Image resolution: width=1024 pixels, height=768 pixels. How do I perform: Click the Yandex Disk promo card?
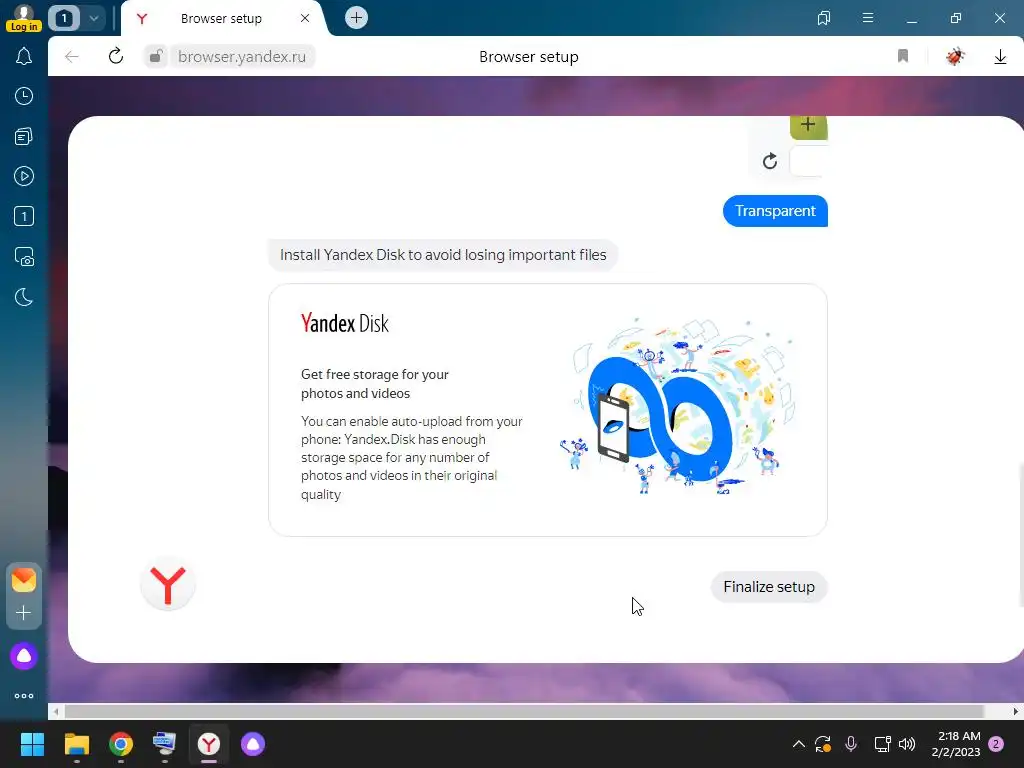547,409
